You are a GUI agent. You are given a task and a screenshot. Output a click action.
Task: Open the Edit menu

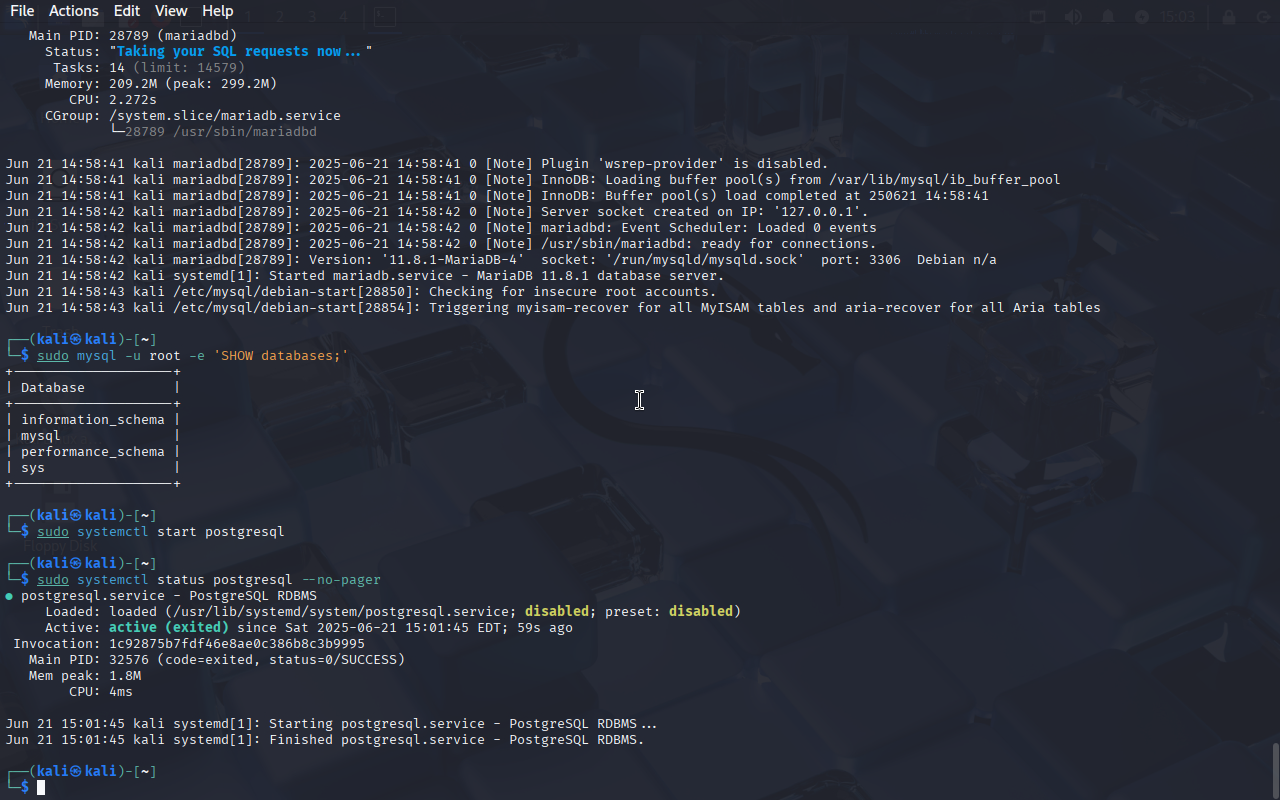127,11
